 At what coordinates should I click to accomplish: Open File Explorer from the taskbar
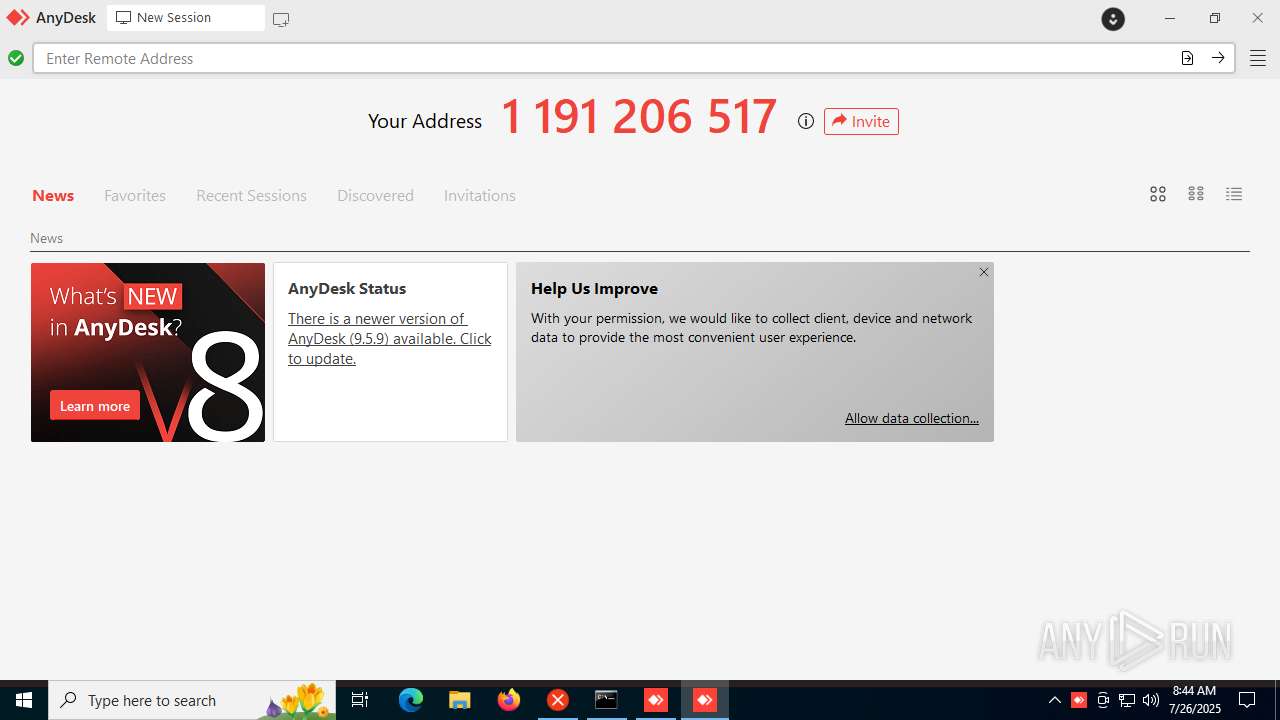point(460,700)
